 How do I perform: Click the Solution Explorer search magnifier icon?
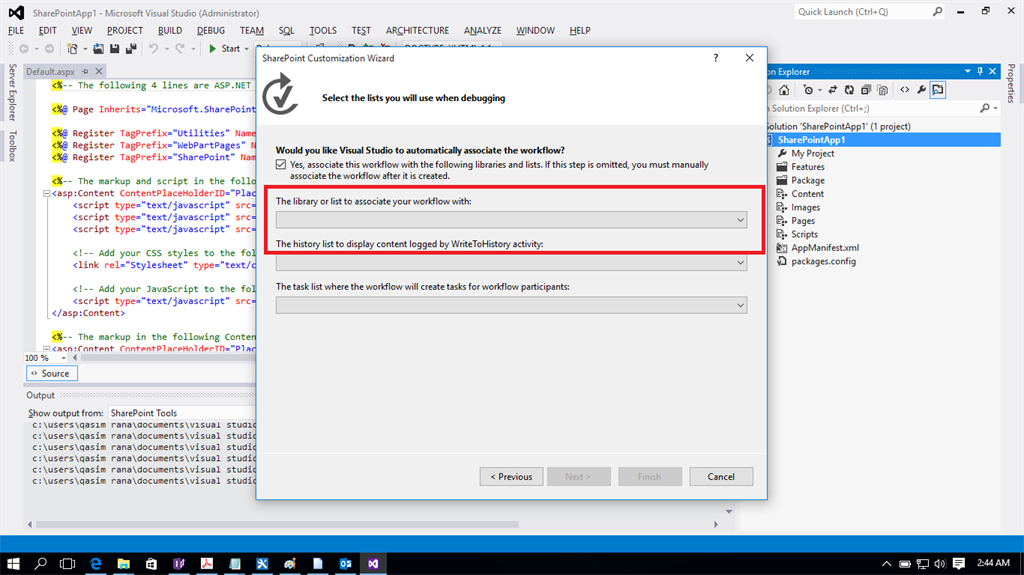(985, 108)
